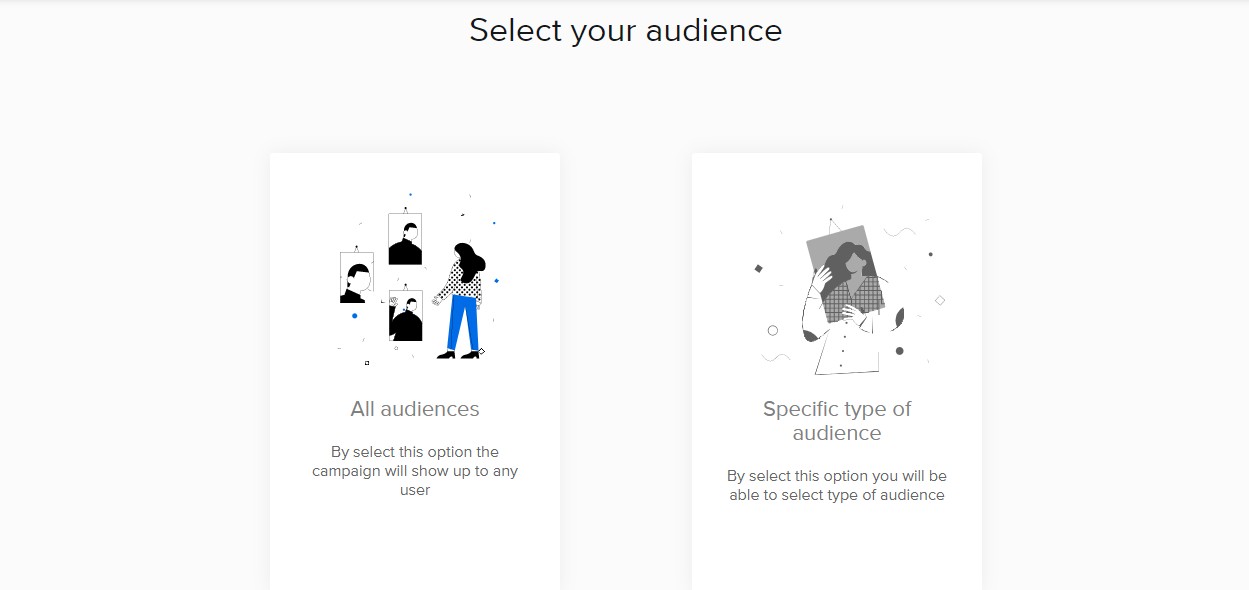Click the outlined diamond in Specific audience illustration

(939, 300)
